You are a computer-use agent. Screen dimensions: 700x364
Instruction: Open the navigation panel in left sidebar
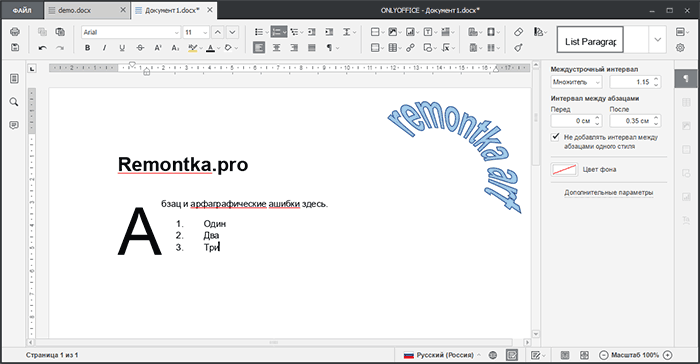coord(14,79)
